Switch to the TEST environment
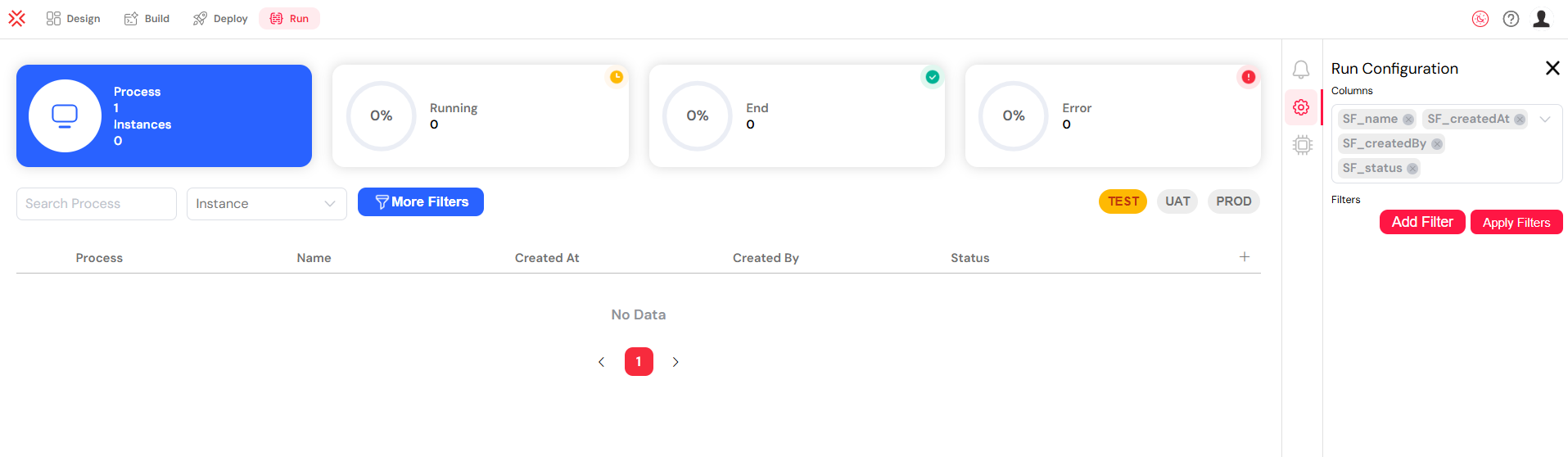 (x=1123, y=201)
